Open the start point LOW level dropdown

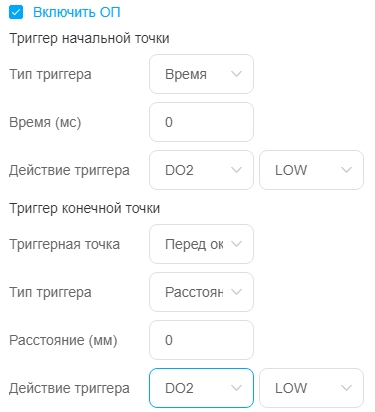[311, 170]
